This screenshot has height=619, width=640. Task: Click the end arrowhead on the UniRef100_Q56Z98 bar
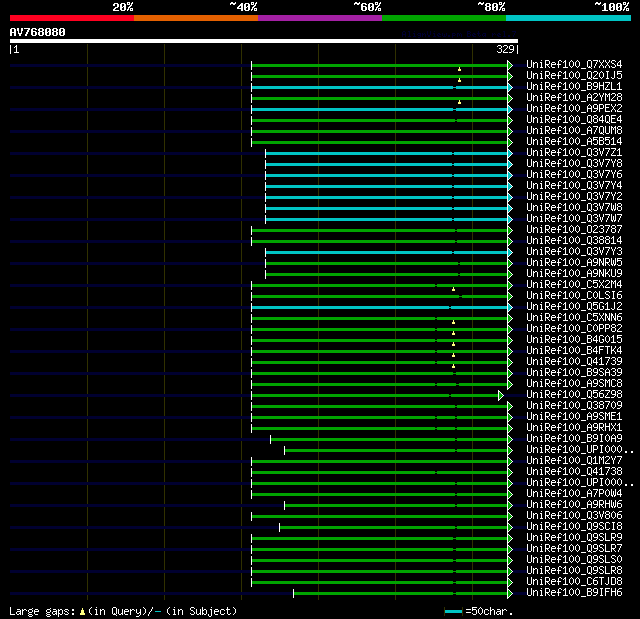click(x=501, y=395)
